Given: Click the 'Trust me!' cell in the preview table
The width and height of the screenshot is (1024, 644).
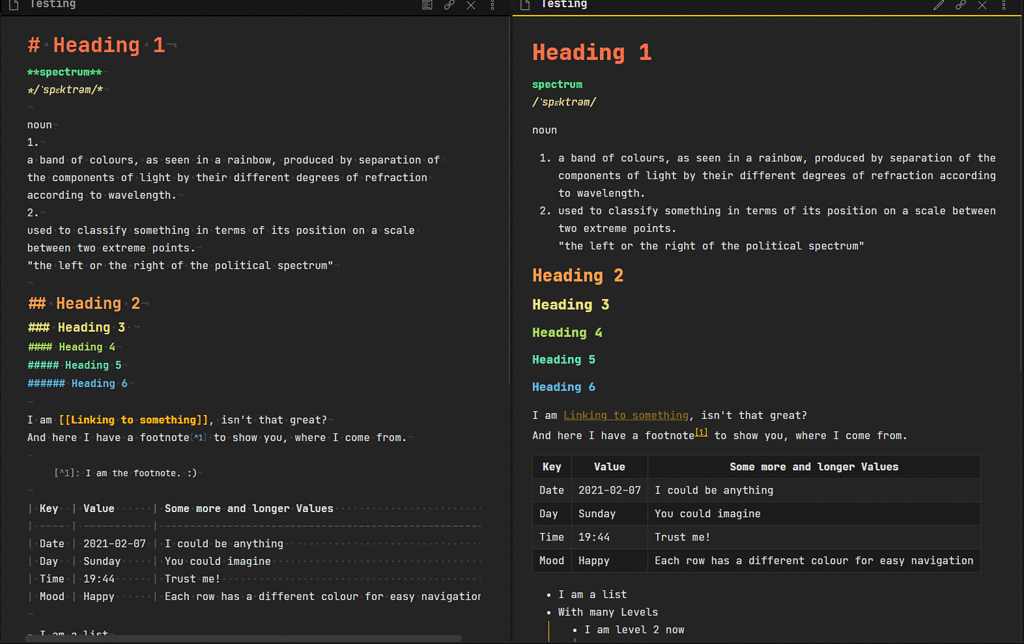Looking at the screenshot, I should (x=685, y=537).
